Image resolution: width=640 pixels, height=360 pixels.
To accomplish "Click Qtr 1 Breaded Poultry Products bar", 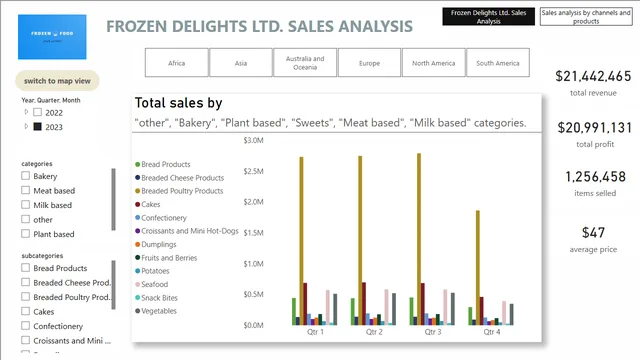I will (x=301, y=241).
